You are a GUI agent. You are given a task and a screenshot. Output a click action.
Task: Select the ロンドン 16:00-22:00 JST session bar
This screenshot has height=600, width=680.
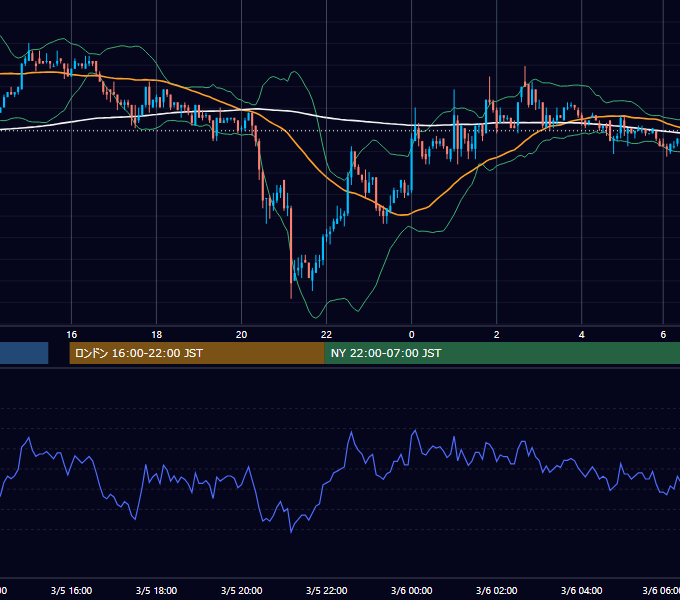click(x=197, y=353)
